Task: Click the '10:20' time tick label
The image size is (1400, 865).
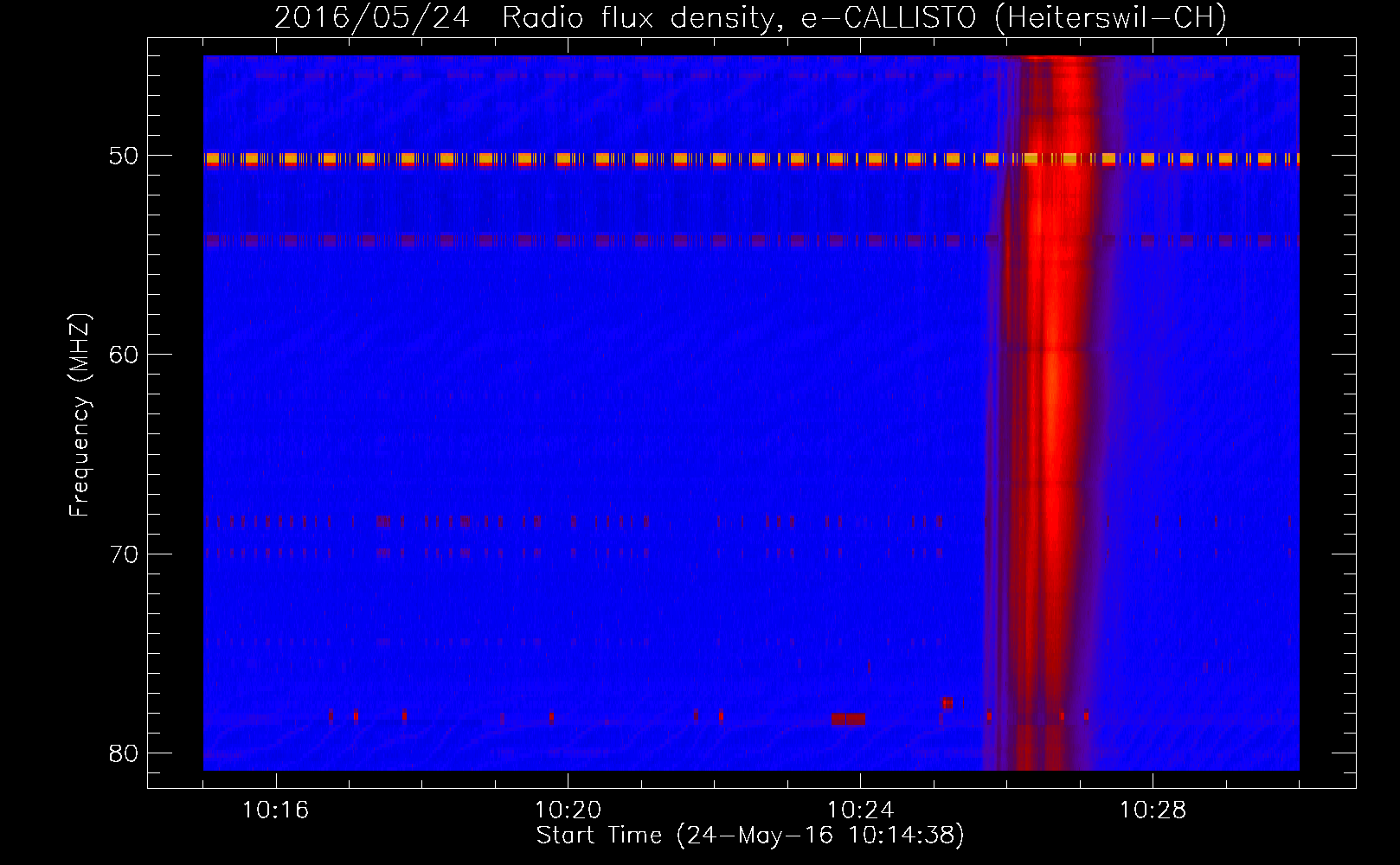Action: click(x=568, y=811)
